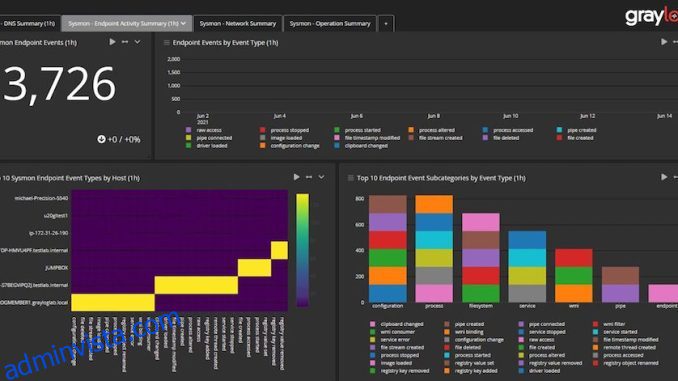Toggle registry key removed legend entry
Screen dimensions: 678x381
[x=400, y=371]
